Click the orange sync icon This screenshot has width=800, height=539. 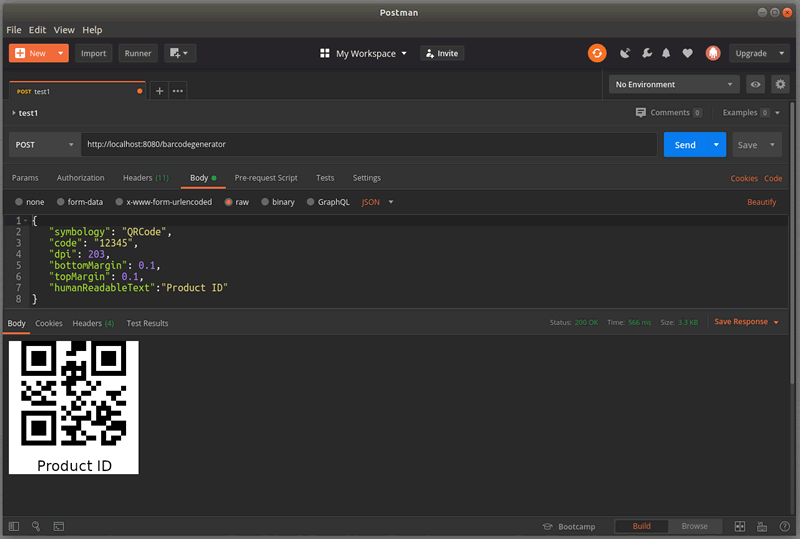[x=597, y=53]
